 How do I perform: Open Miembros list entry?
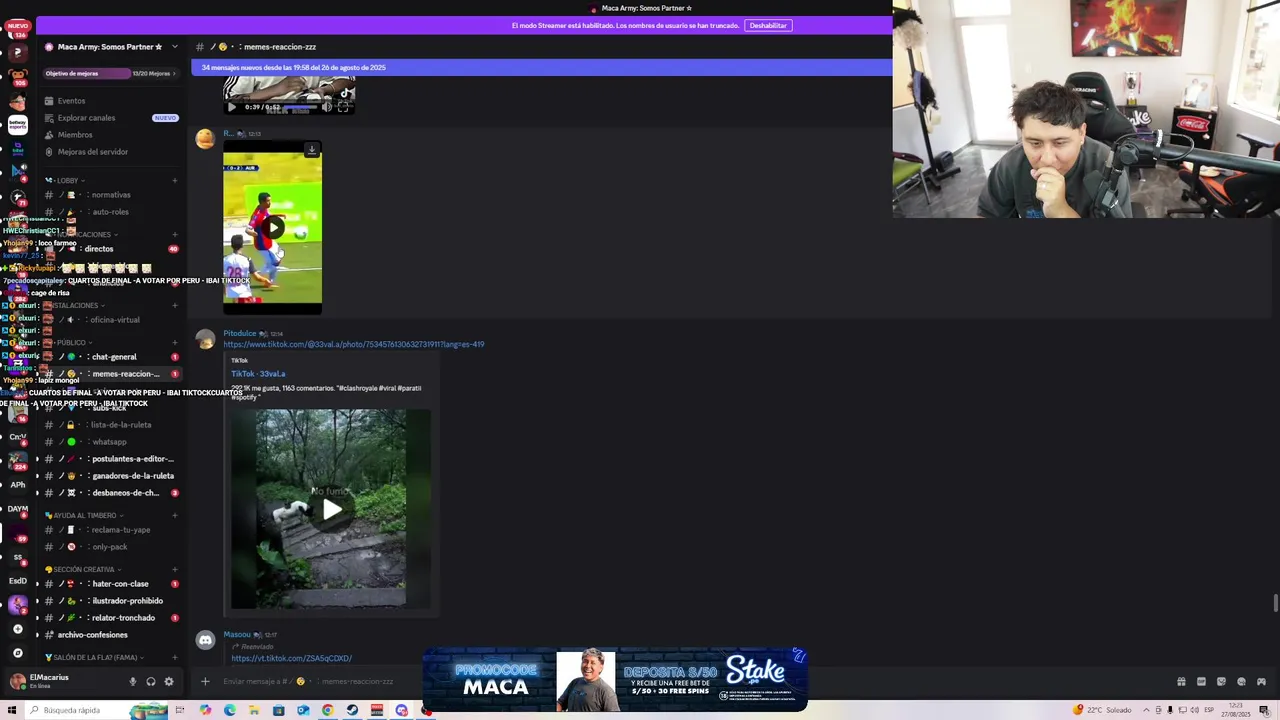tap(111, 135)
